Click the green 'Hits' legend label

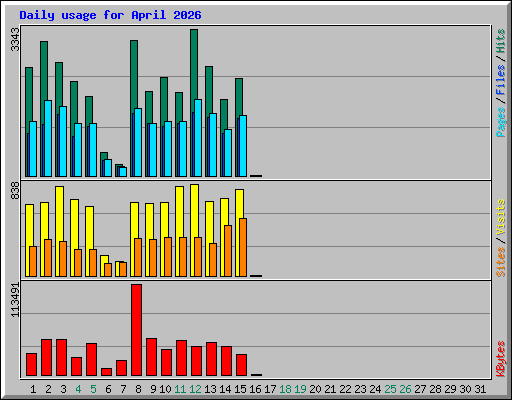[x=501, y=41]
